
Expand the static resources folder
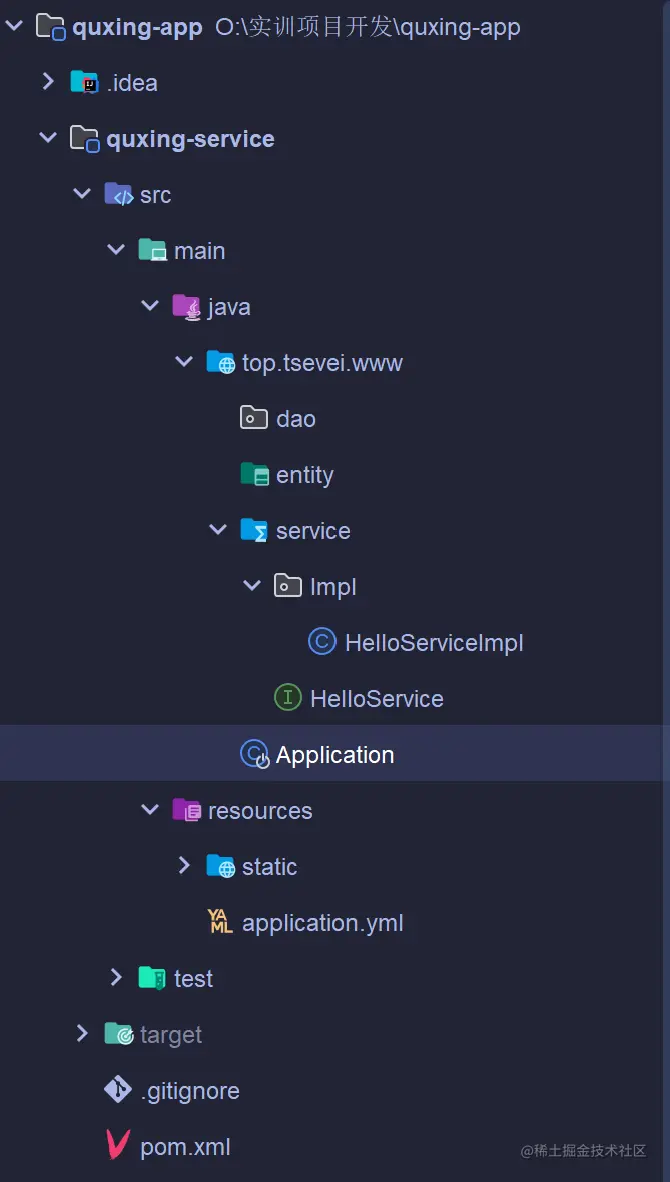184,866
